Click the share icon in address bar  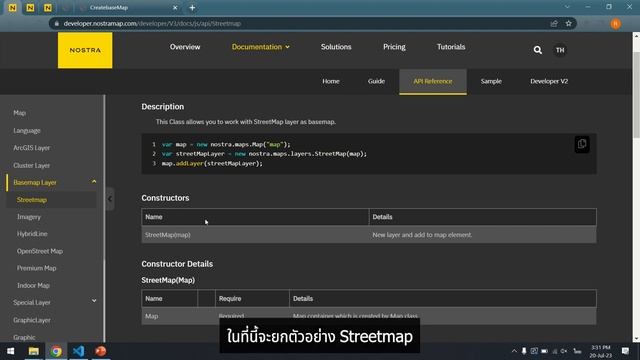coord(554,24)
